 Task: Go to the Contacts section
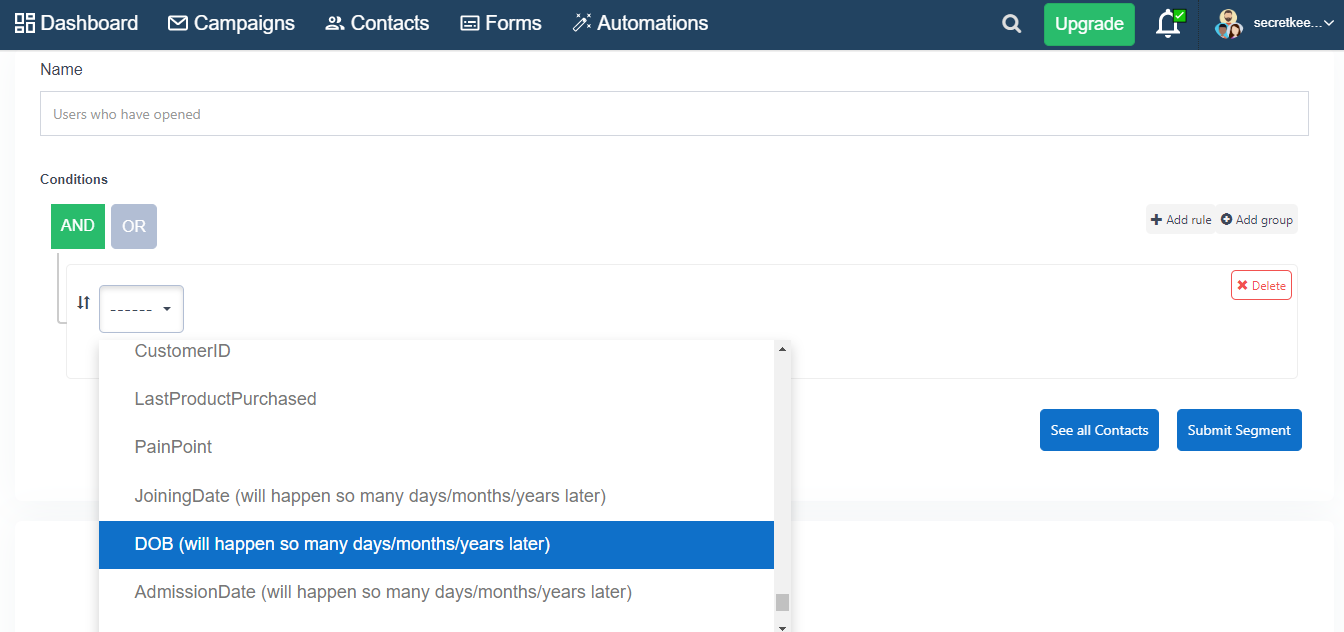[x=377, y=23]
